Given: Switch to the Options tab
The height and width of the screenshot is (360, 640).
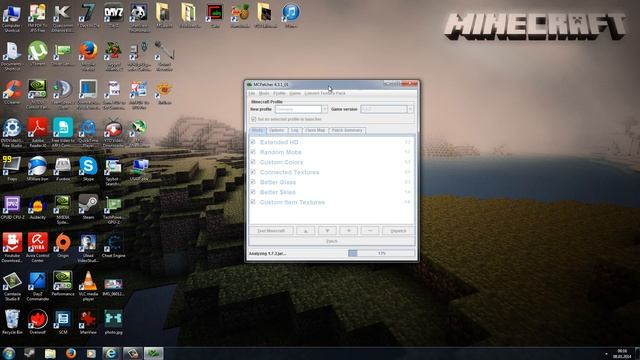Looking at the screenshot, I should point(276,130).
